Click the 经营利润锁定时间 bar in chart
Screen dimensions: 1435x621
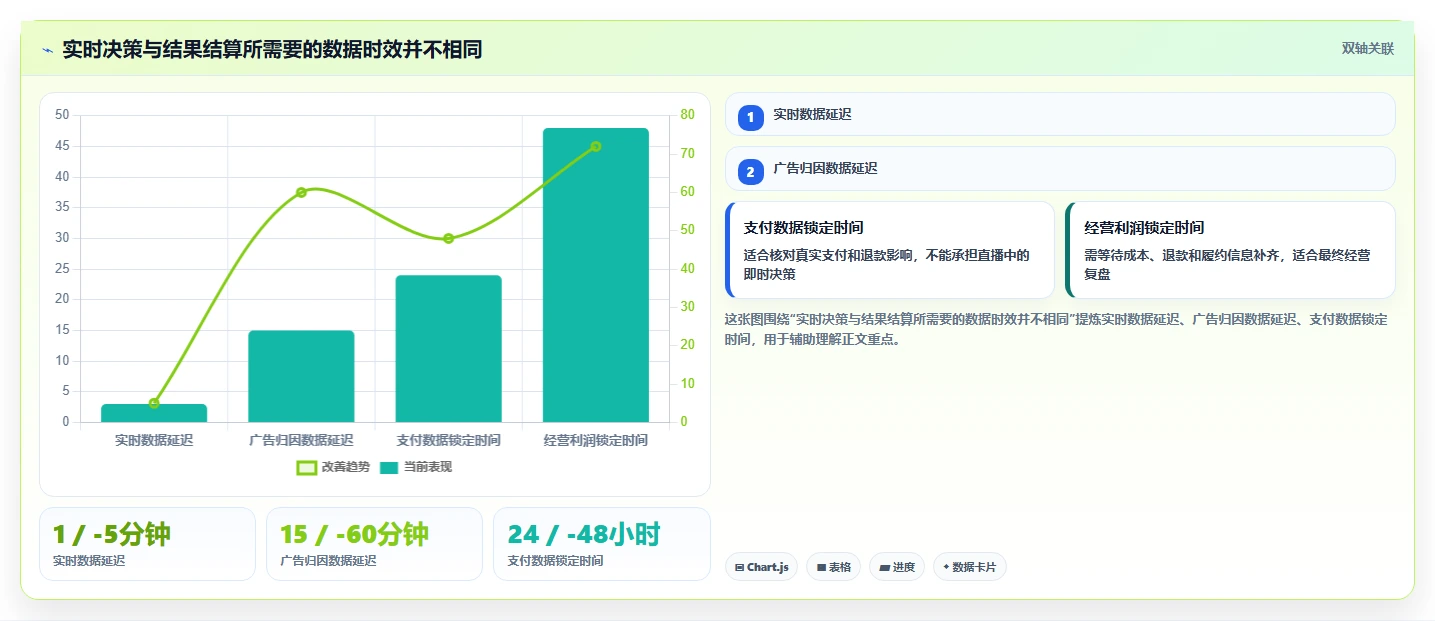click(596, 275)
